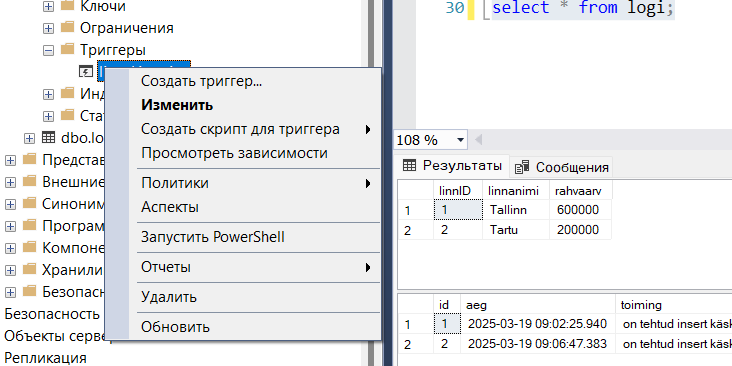This screenshot has width=732, height=366.
Task: Click the dbo.lo... table icon
Action: (x=48, y=137)
